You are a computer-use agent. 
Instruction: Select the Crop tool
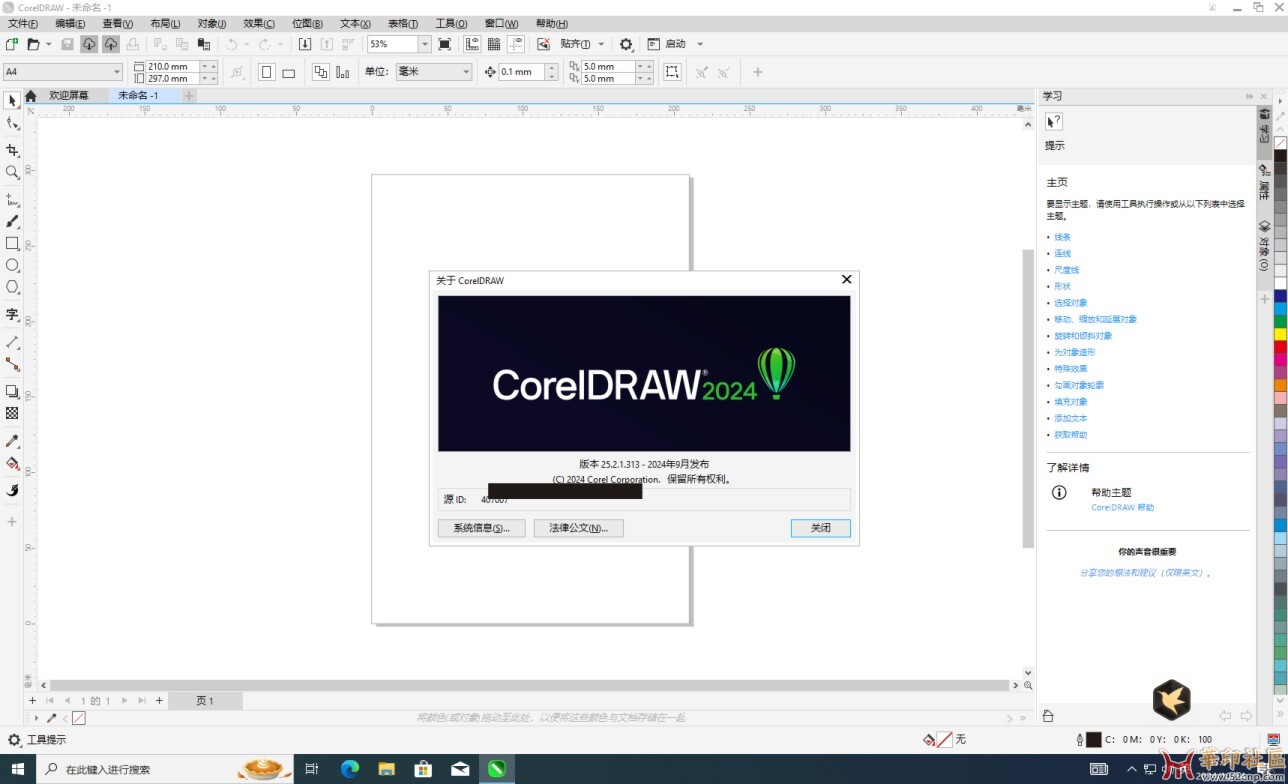[x=12, y=150]
